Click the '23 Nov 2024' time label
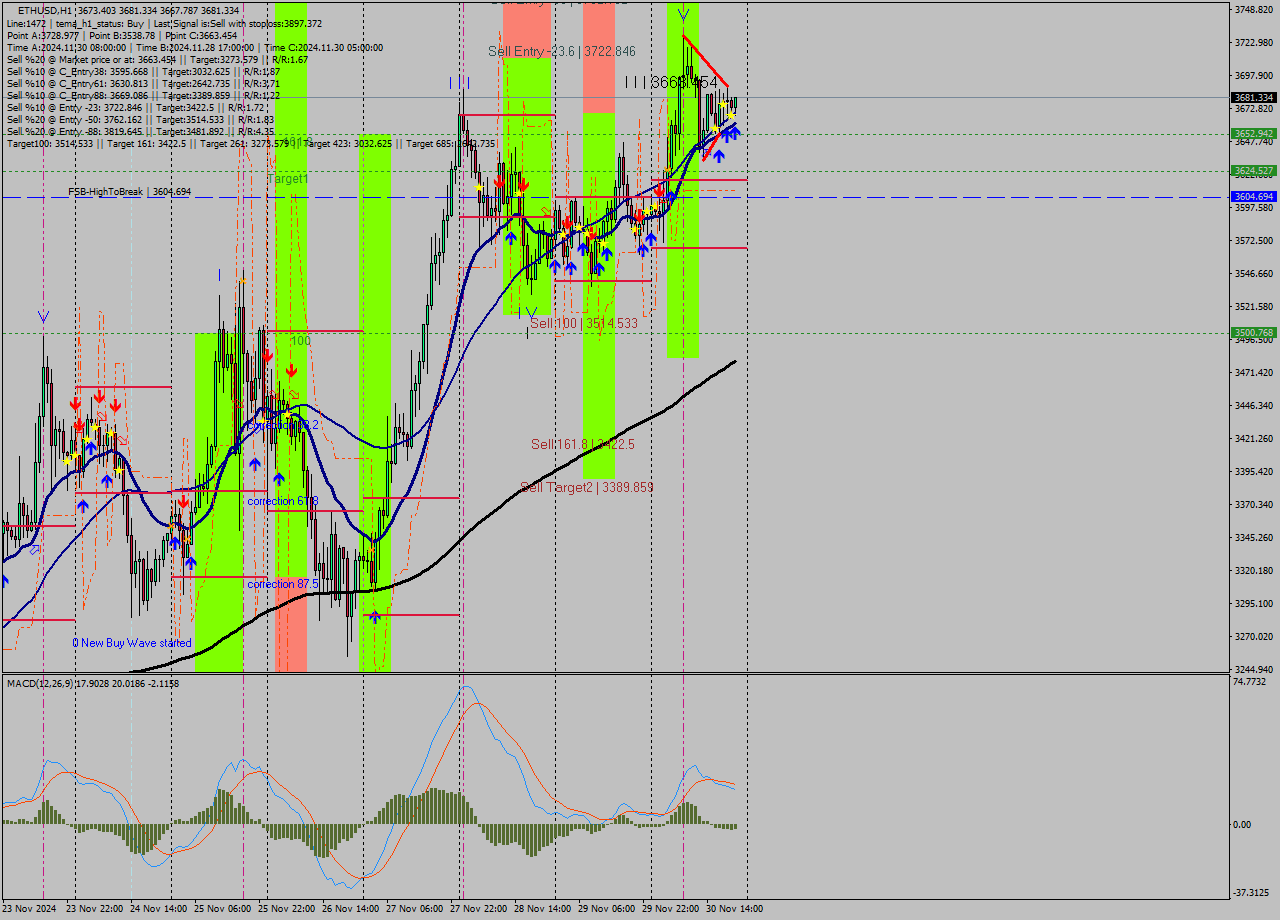1280x920 pixels. (30, 909)
